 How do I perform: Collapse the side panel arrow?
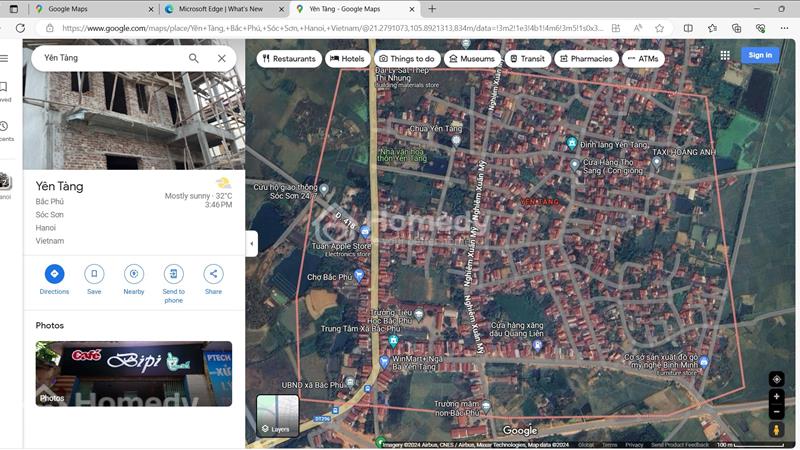pyautogui.click(x=252, y=243)
